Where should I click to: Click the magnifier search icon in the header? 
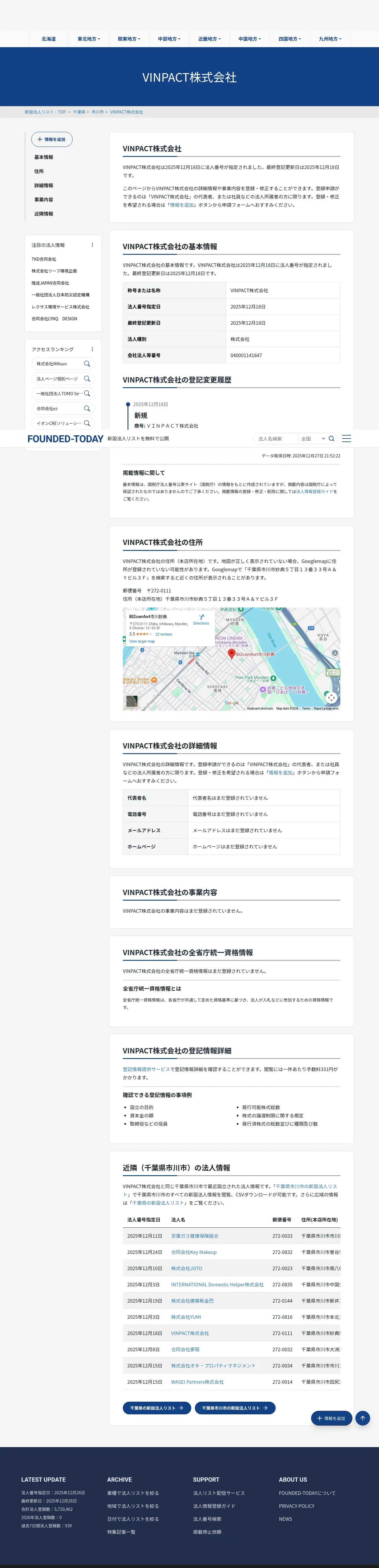331,438
